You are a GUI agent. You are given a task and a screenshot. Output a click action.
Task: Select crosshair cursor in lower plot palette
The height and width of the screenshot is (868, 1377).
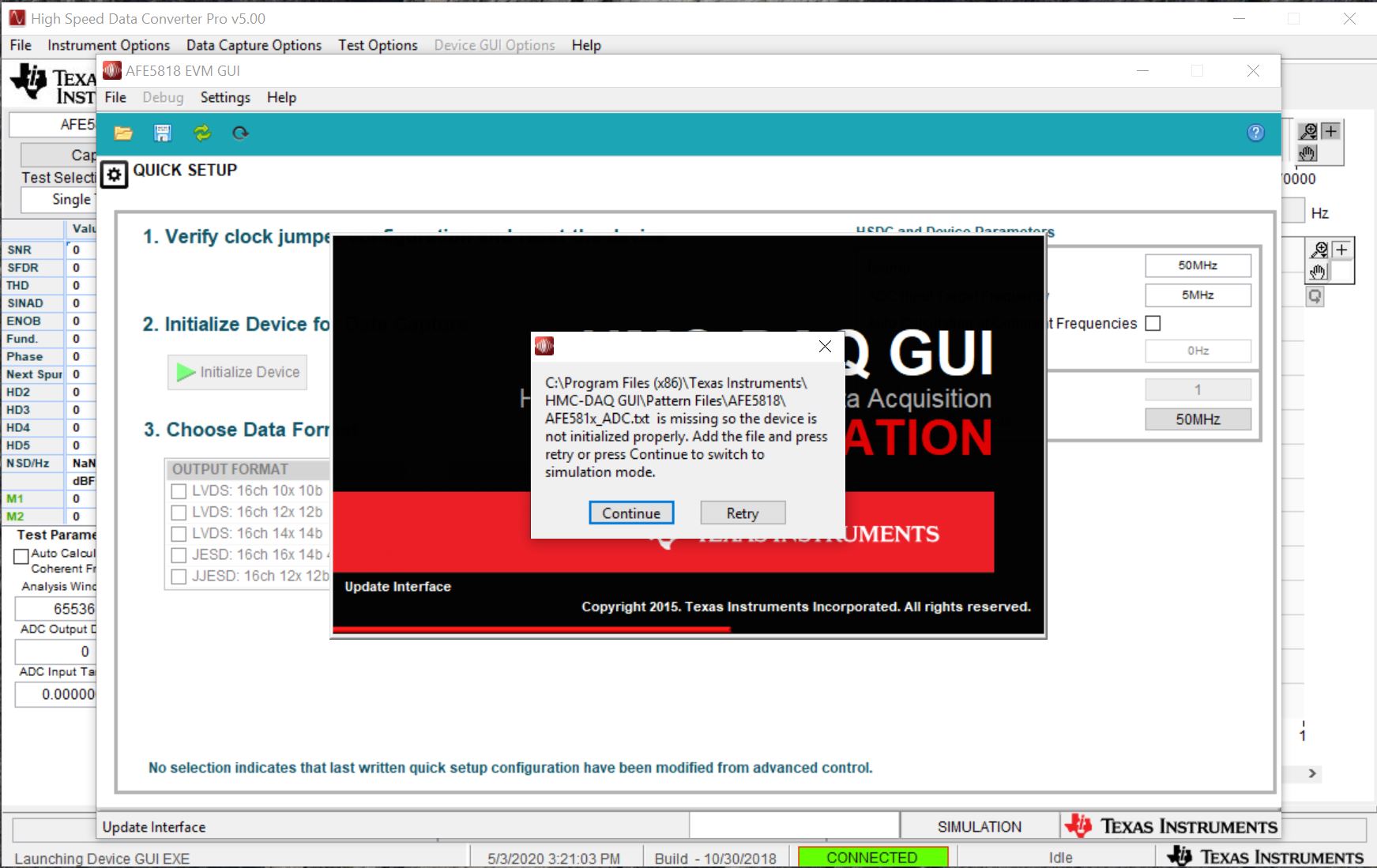click(1341, 250)
